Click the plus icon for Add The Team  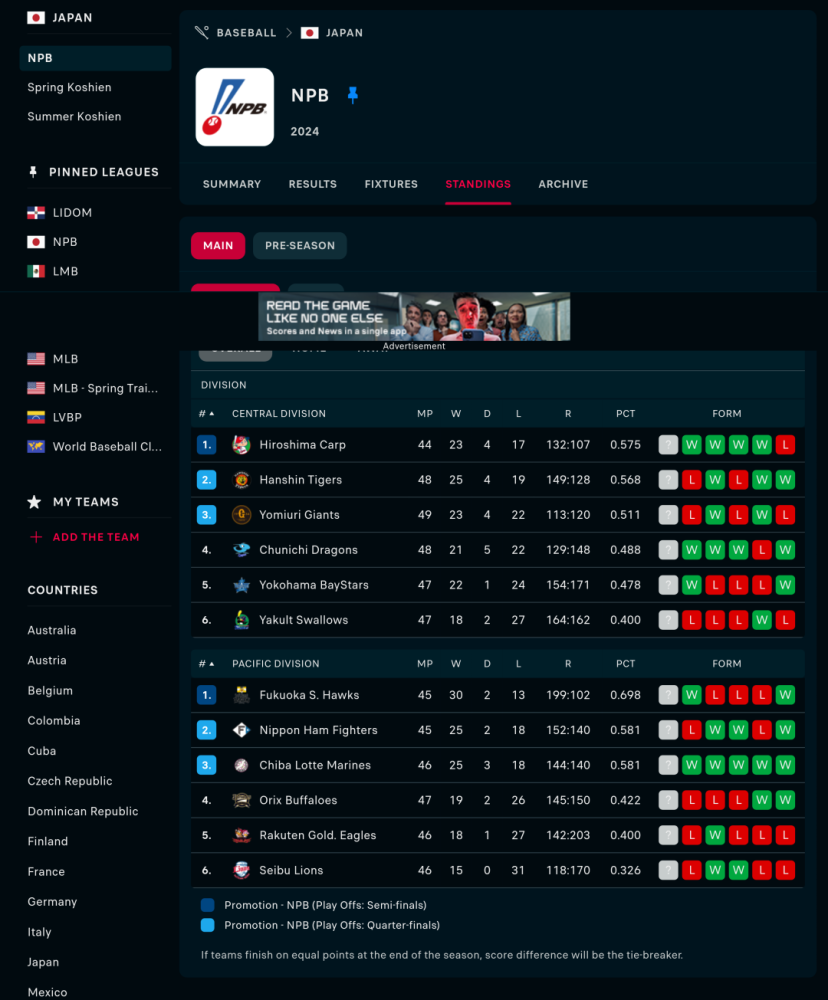pyautogui.click(x=36, y=537)
